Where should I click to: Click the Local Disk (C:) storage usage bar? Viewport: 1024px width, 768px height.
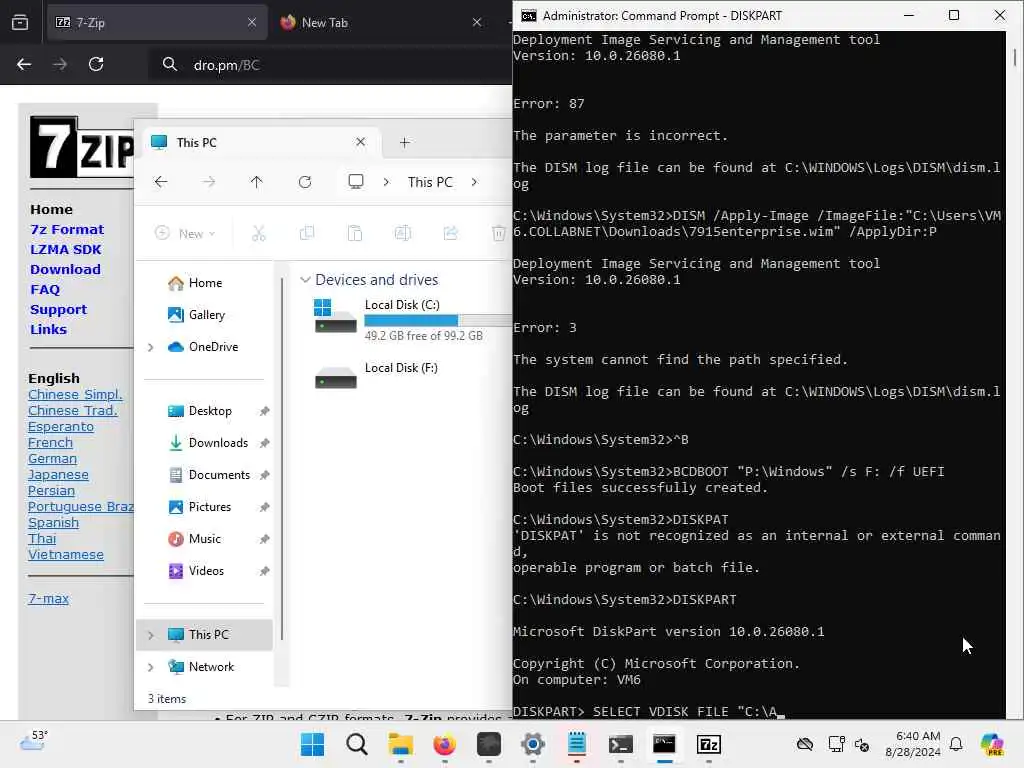(x=438, y=320)
